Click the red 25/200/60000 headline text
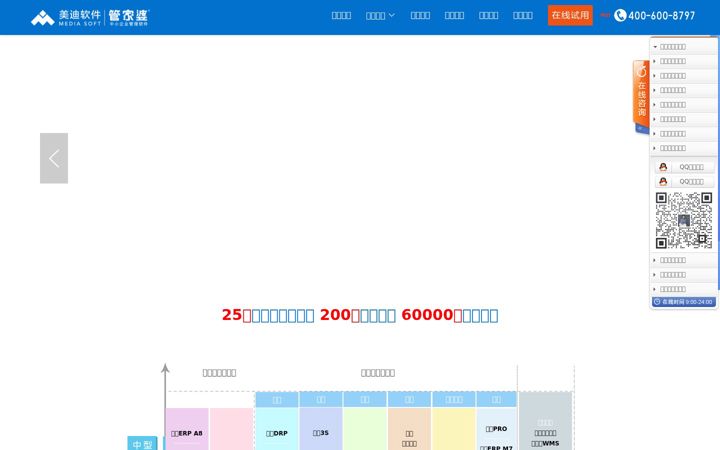 coord(360,315)
